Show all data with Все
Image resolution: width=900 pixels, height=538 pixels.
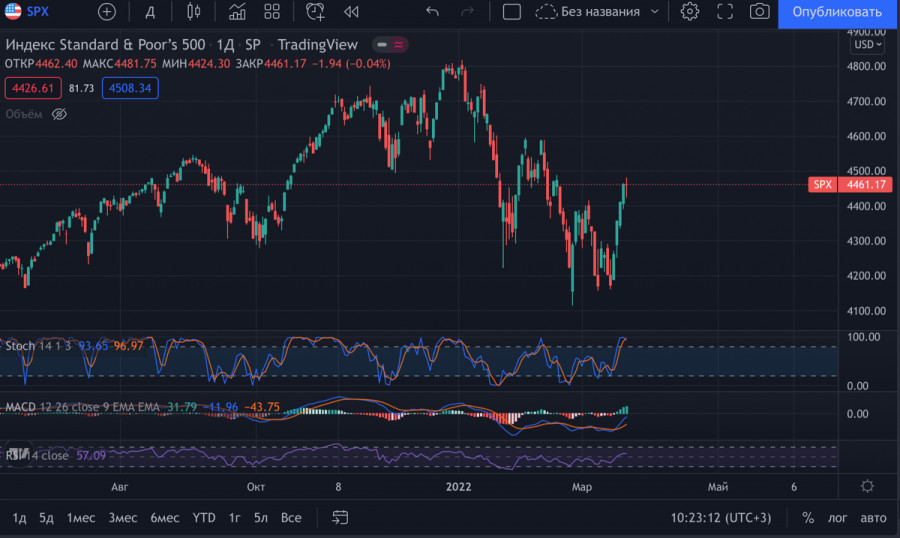[x=291, y=518]
